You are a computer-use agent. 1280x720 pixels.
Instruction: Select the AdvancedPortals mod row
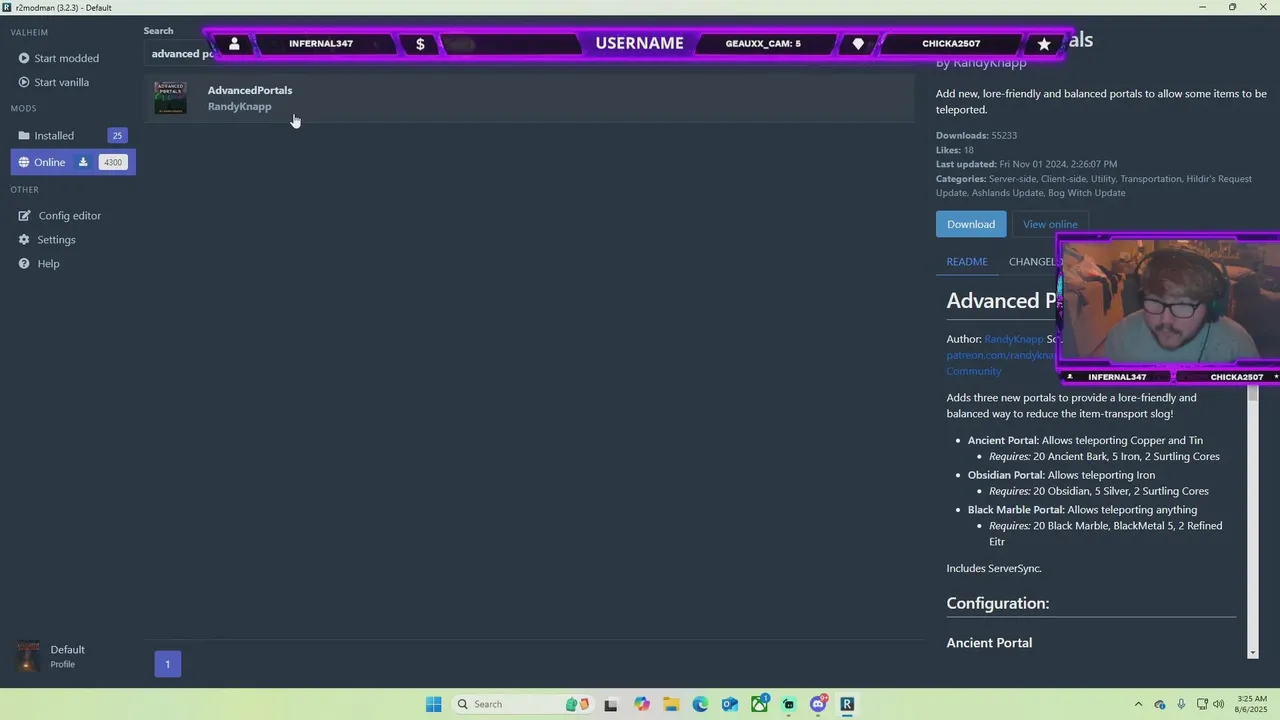[x=530, y=98]
